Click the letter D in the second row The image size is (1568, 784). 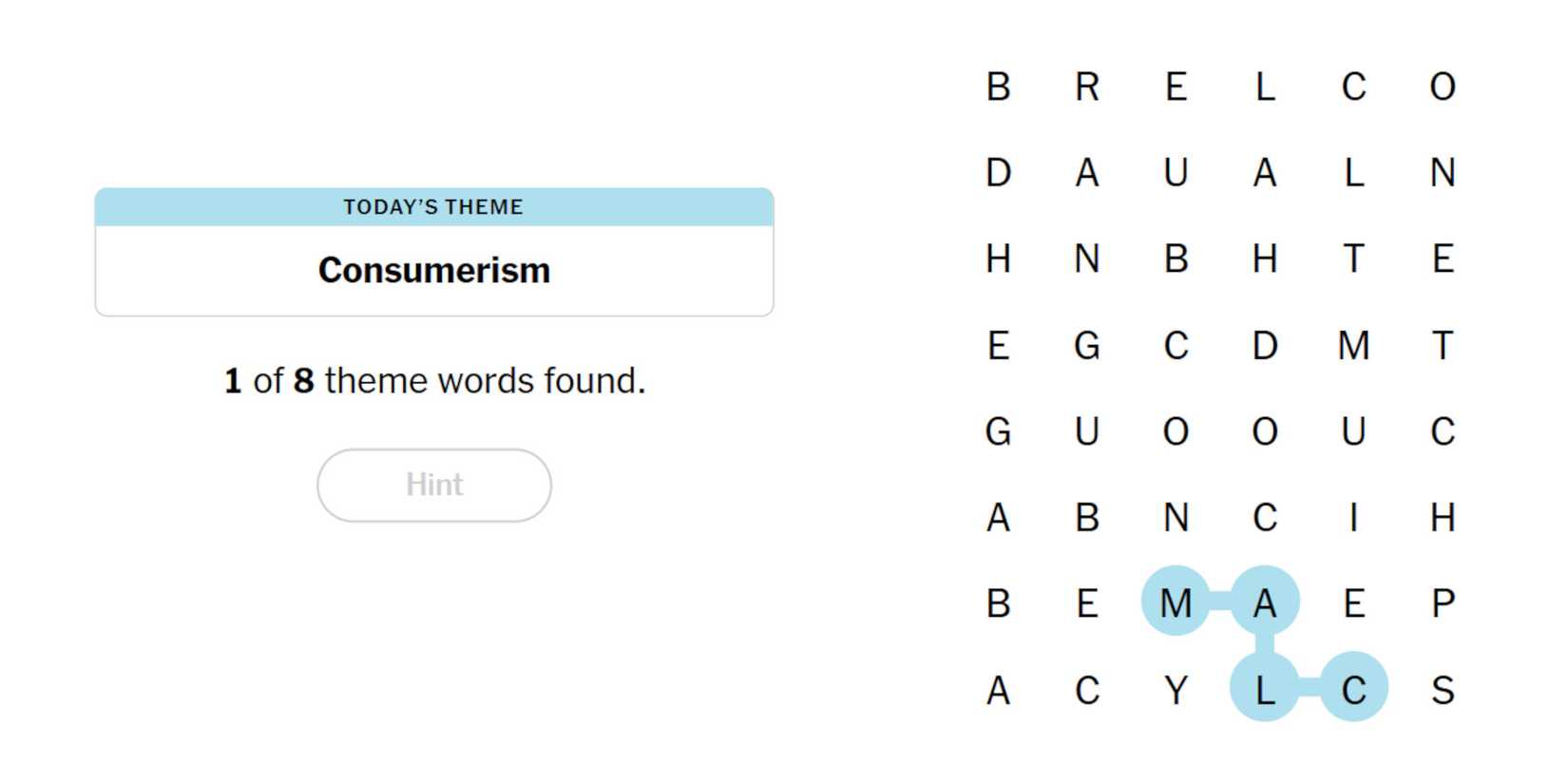tap(998, 173)
